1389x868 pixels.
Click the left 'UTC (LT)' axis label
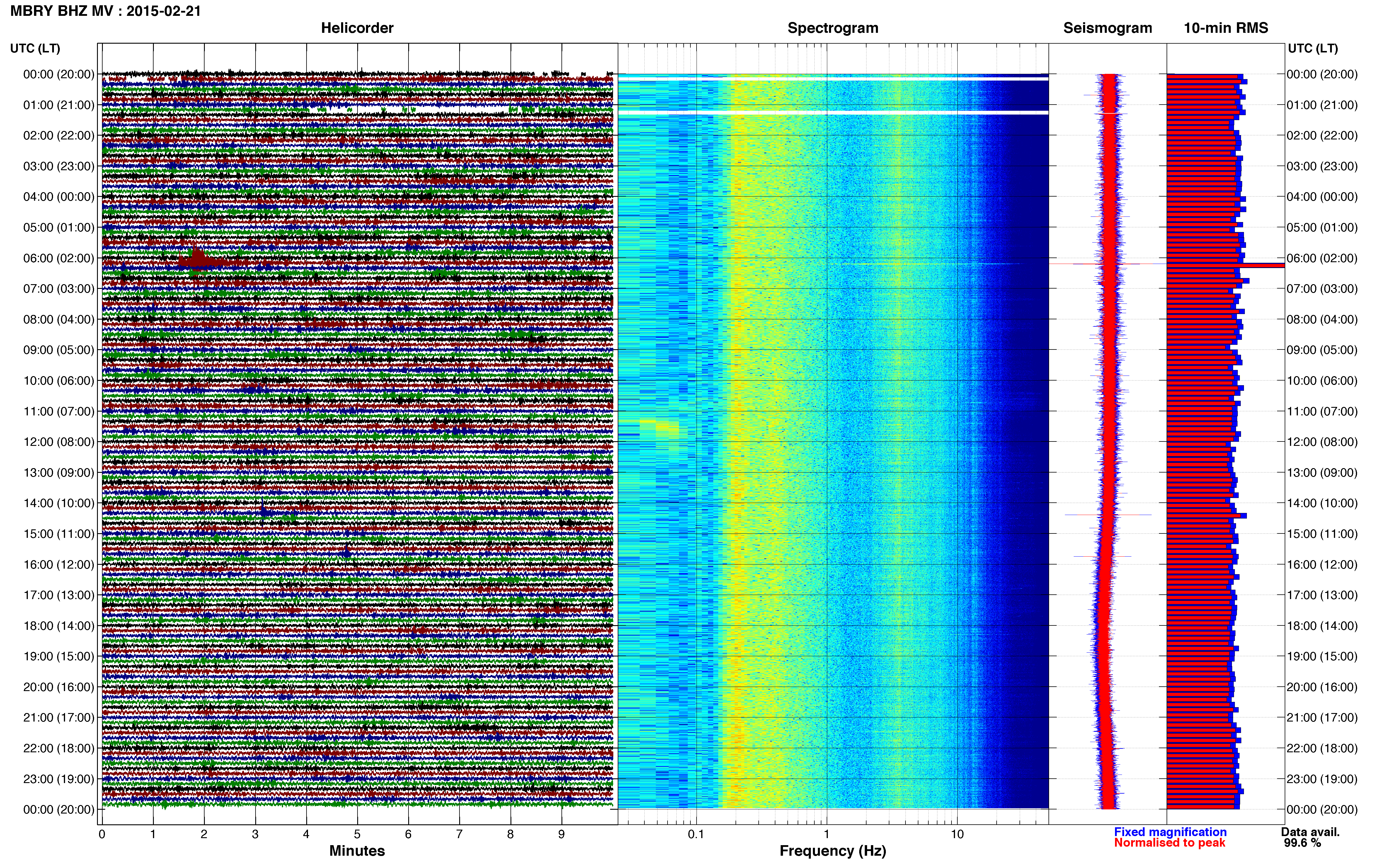click(x=35, y=48)
